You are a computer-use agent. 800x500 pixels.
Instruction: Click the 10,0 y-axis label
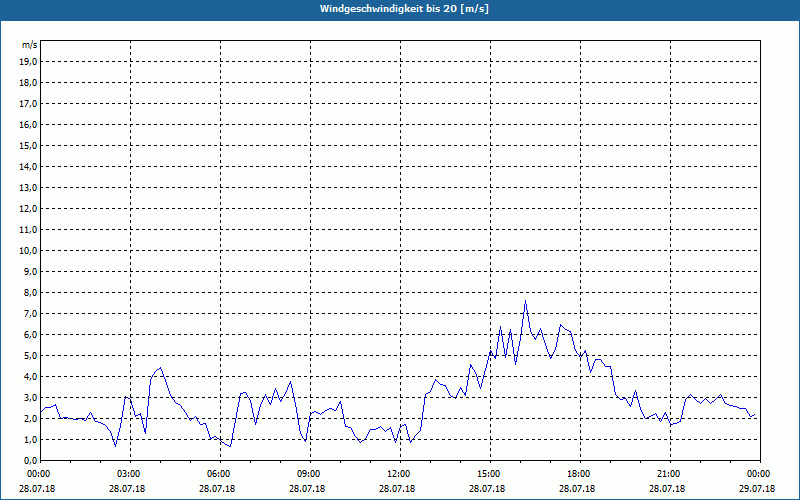click(x=29, y=251)
